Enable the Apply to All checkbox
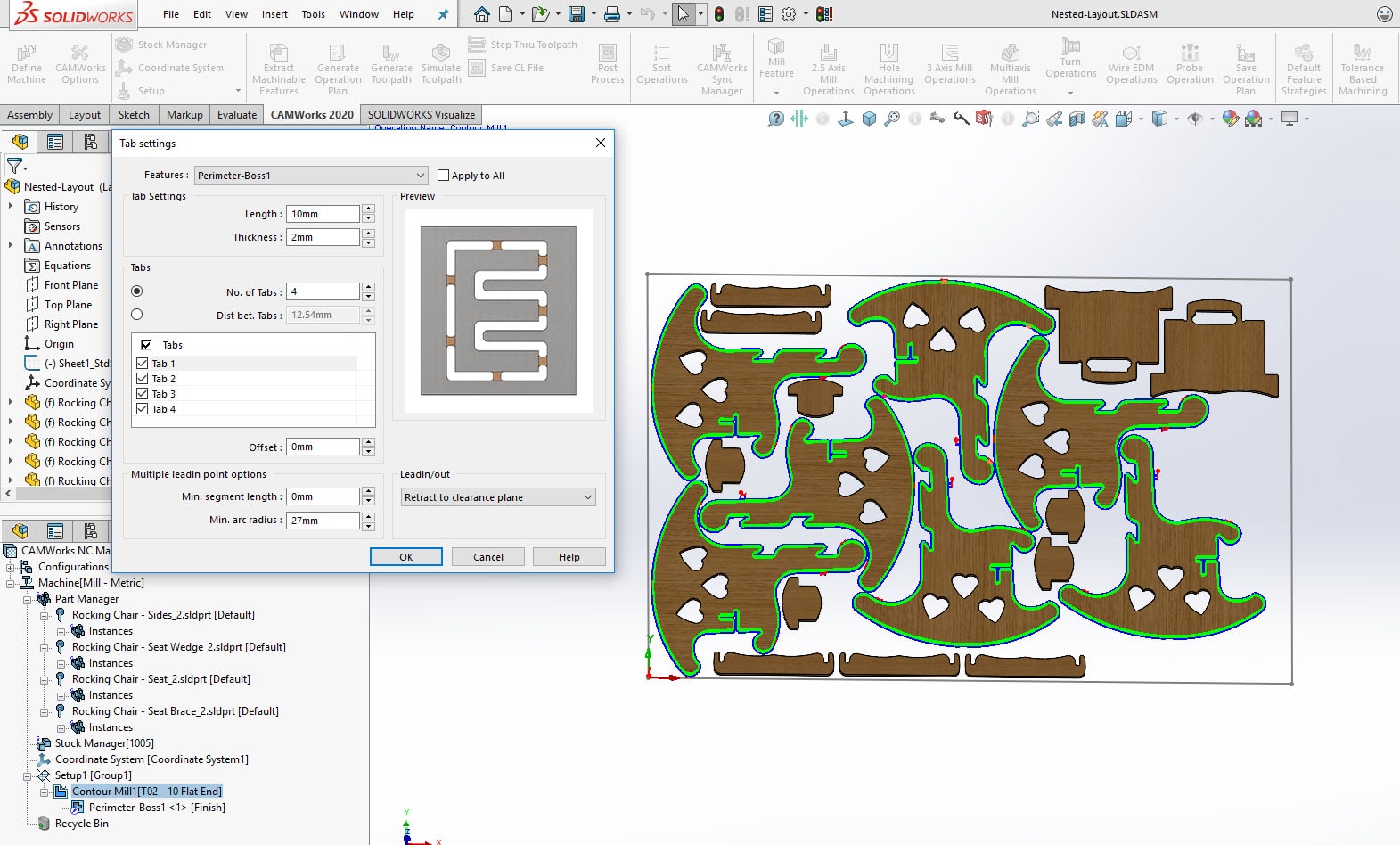 pos(443,176)
